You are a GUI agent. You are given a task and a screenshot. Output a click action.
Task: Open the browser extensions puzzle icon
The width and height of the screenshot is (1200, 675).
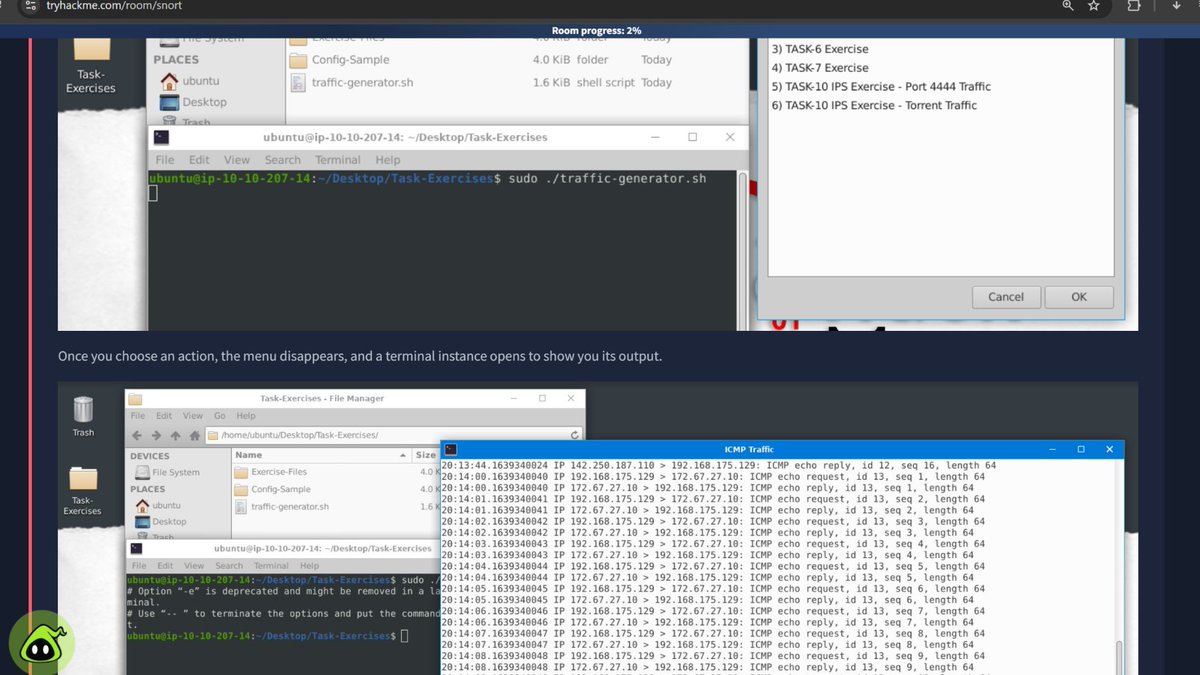click(1133, 6)
